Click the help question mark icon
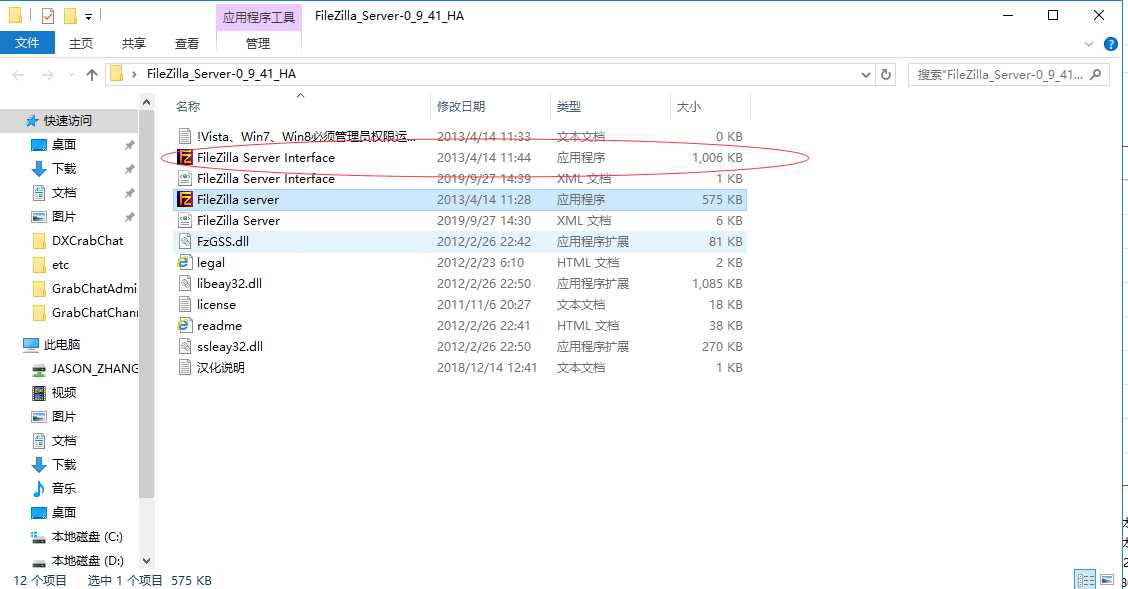The height and width of the screenshot is (589, 1128). (1111, 45)
